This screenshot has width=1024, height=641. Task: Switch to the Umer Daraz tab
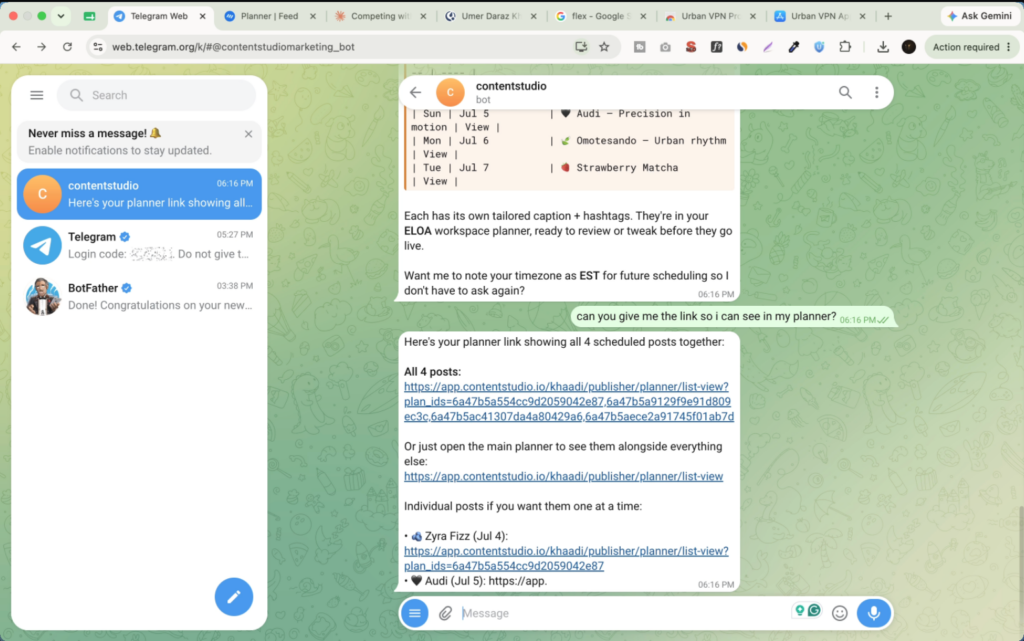[x=490, y=16]
